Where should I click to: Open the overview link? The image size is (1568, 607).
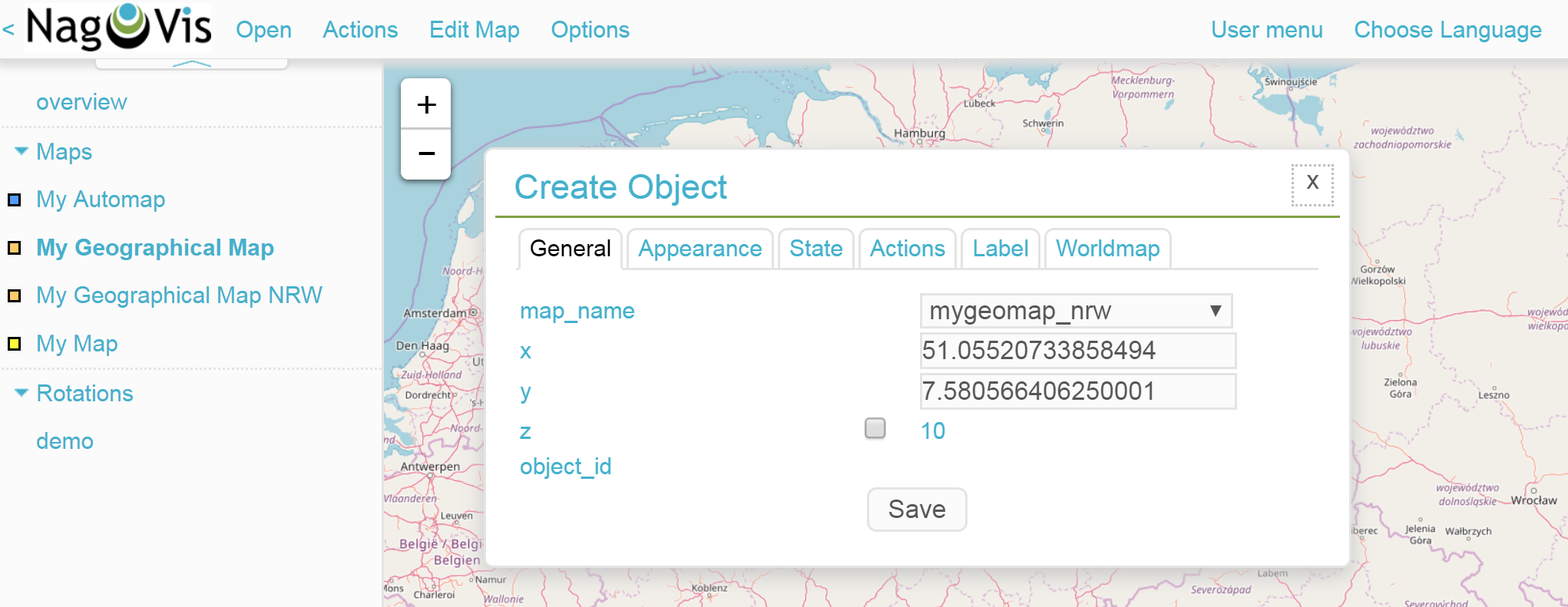81,102
